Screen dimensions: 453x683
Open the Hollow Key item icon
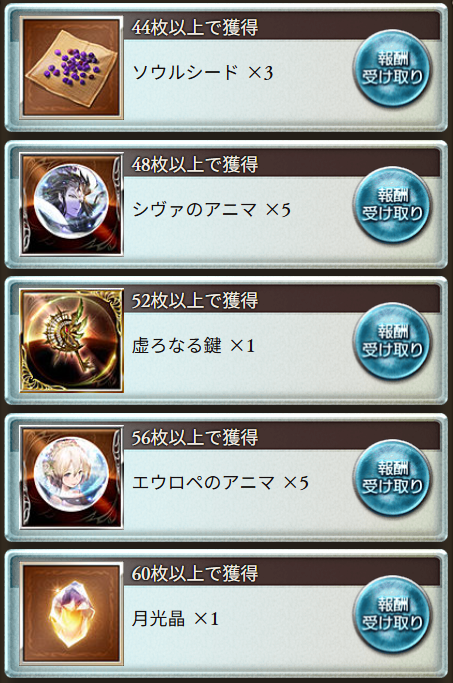pyautogui.click(x=71, y=341)
